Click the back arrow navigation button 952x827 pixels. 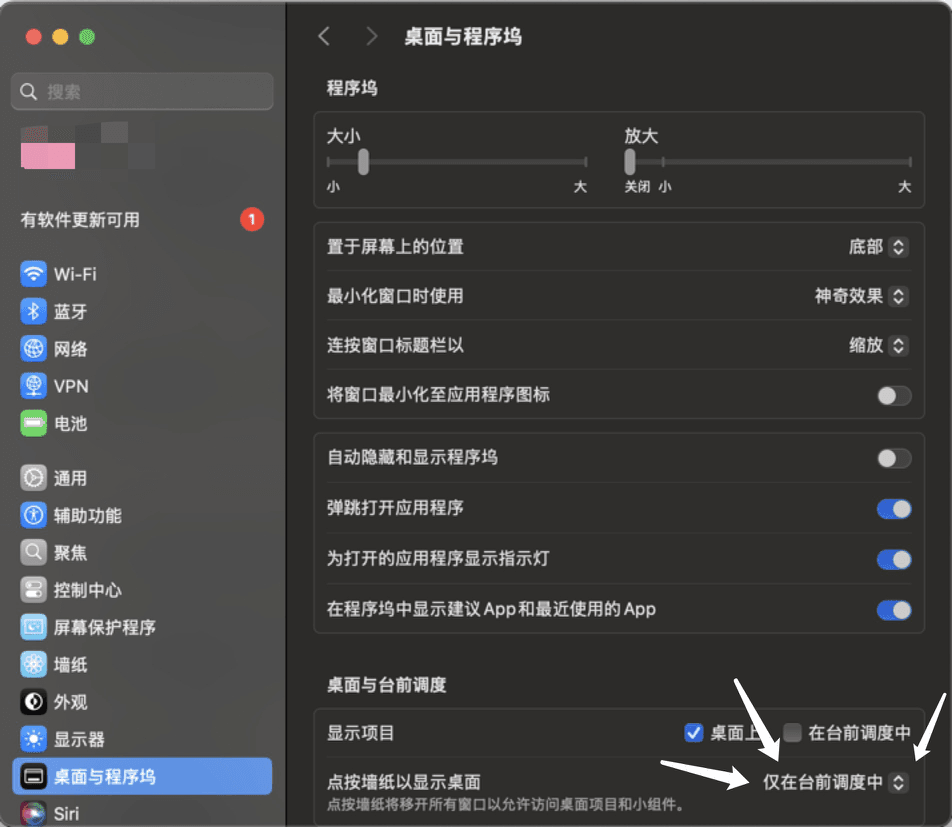click(323, 35)
